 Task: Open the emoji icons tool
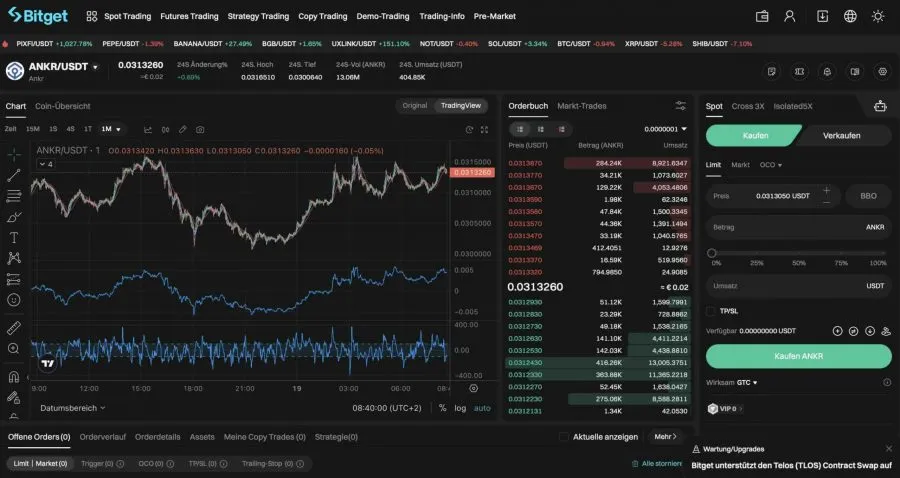(14, 300)
